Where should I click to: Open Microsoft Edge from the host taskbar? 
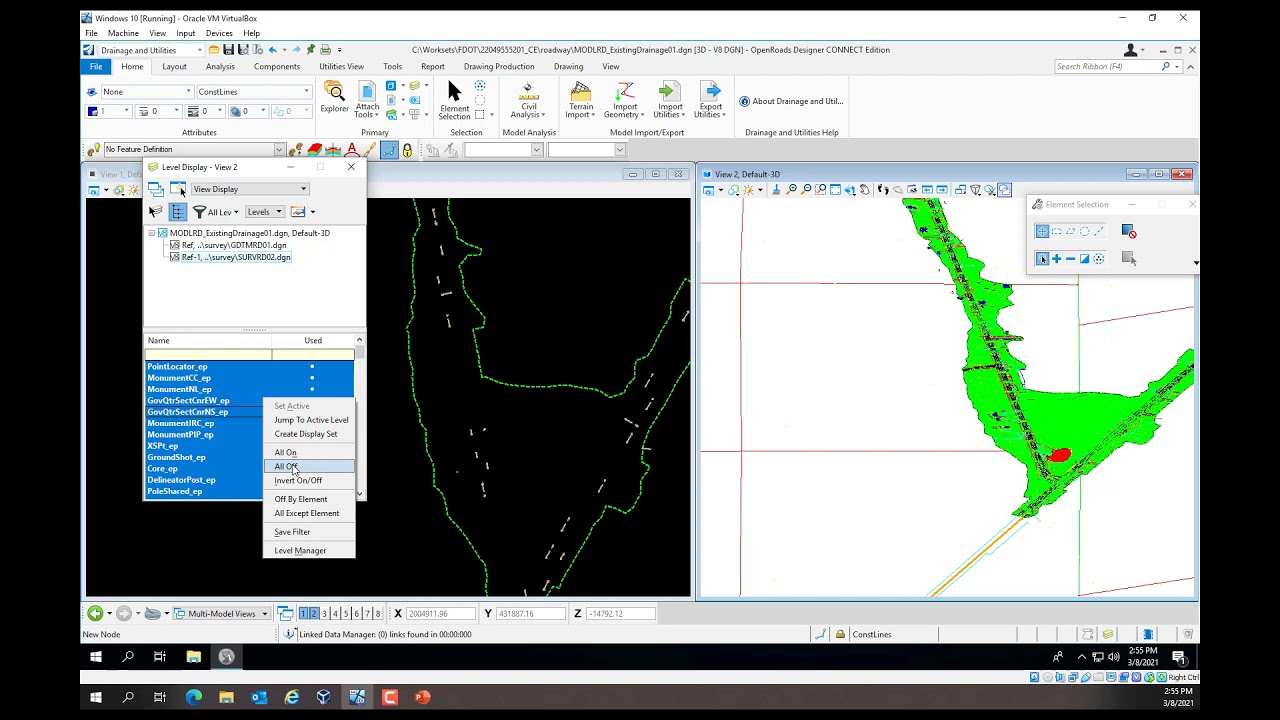(x=194, y=697)
